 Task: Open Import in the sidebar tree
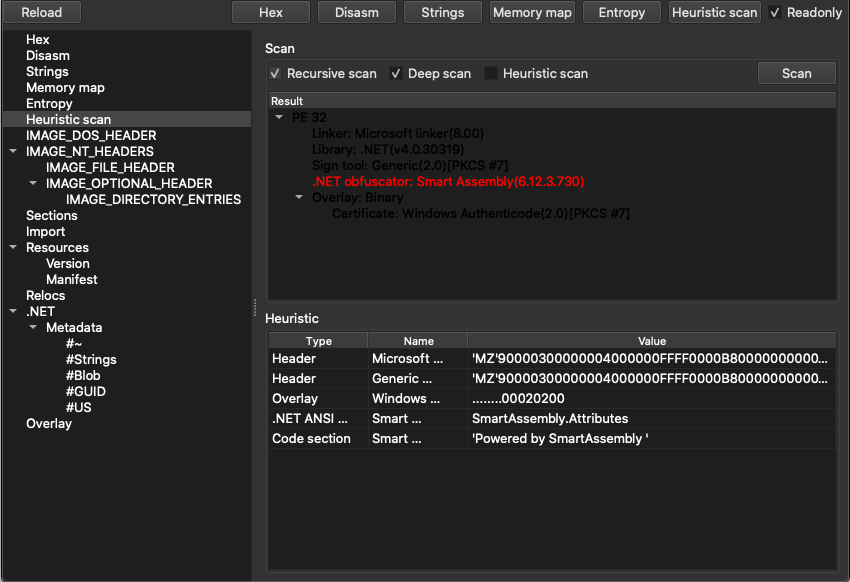coord(46,231)
